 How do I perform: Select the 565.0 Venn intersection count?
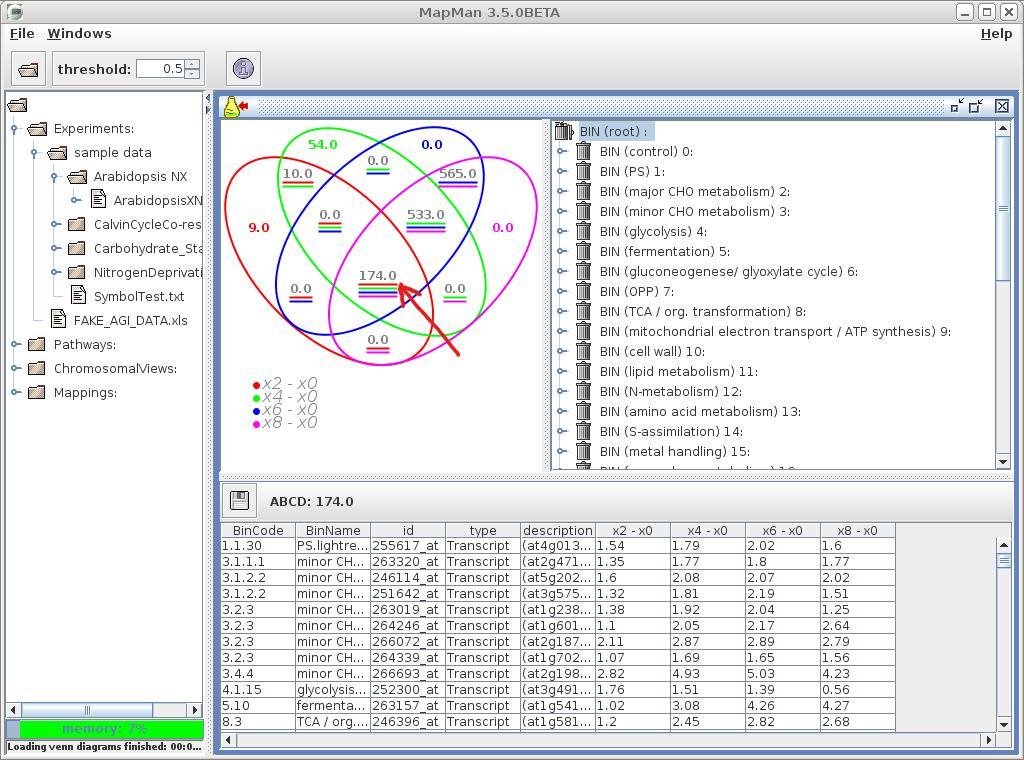pyautogui.click(x=457, y=173)
